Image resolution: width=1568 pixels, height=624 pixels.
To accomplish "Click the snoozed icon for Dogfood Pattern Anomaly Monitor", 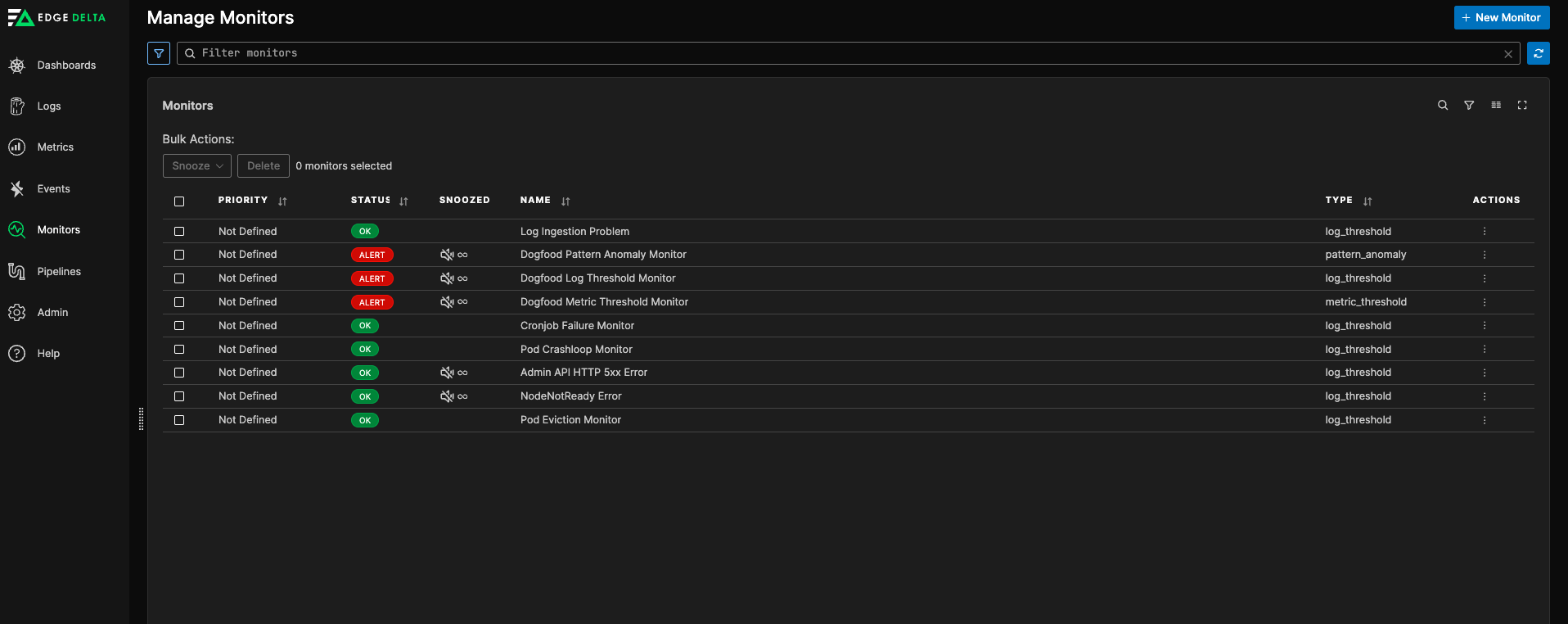I will pyautogui.click(x=447, y=255).
